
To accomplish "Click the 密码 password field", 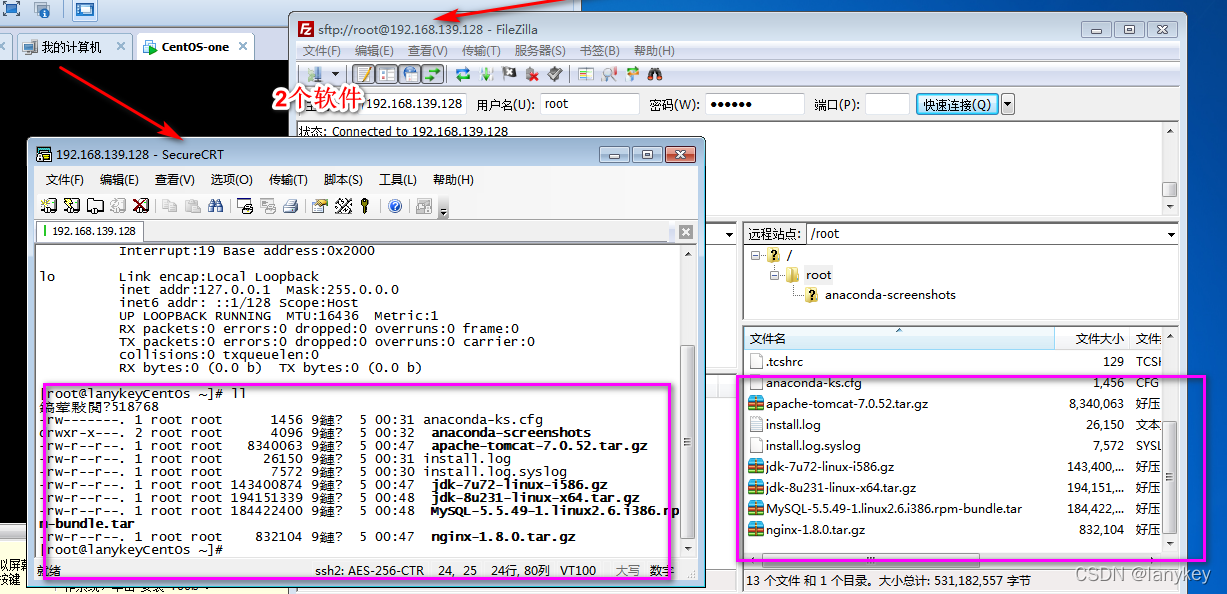I will tap(755, 104).
